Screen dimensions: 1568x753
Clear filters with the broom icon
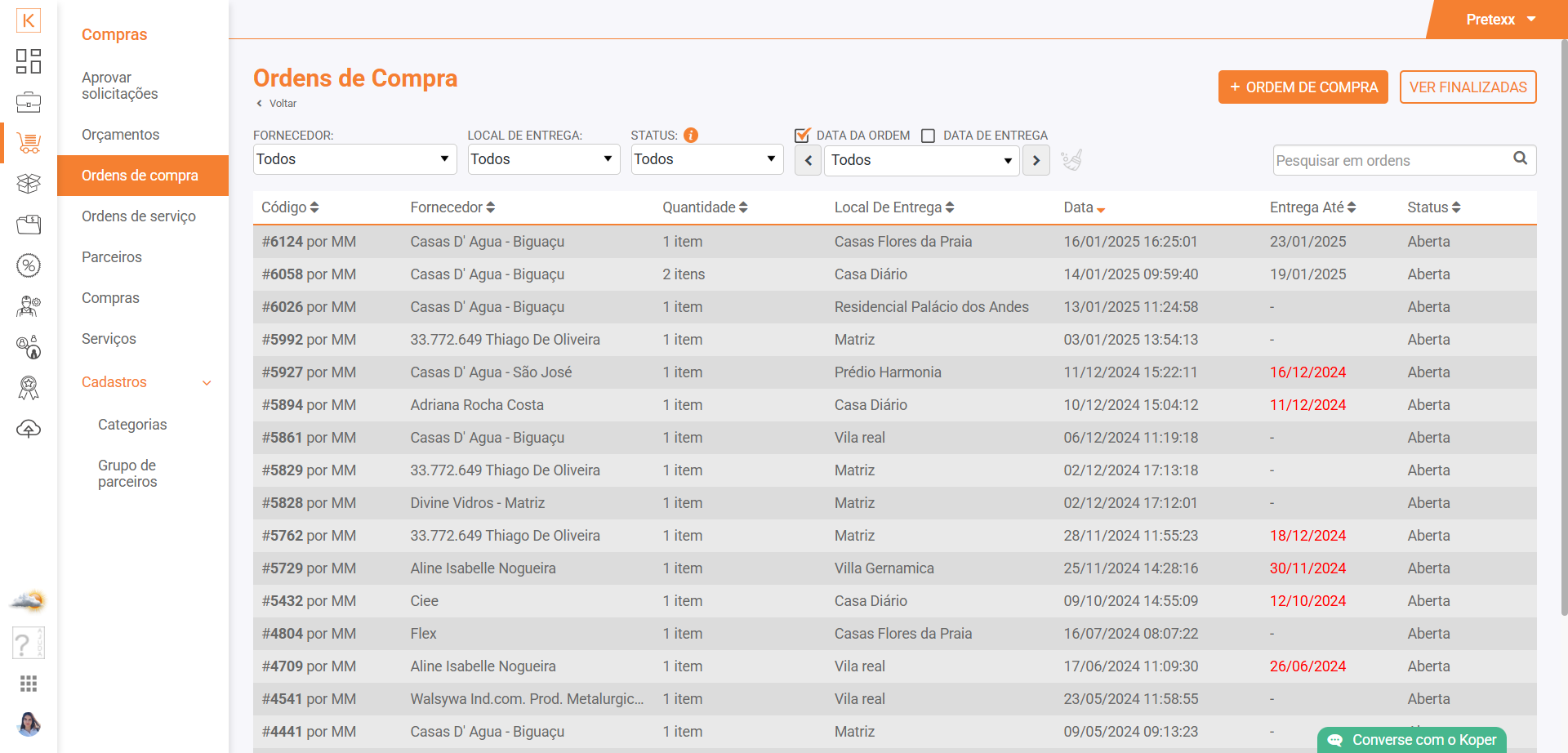click(1071, 160)
